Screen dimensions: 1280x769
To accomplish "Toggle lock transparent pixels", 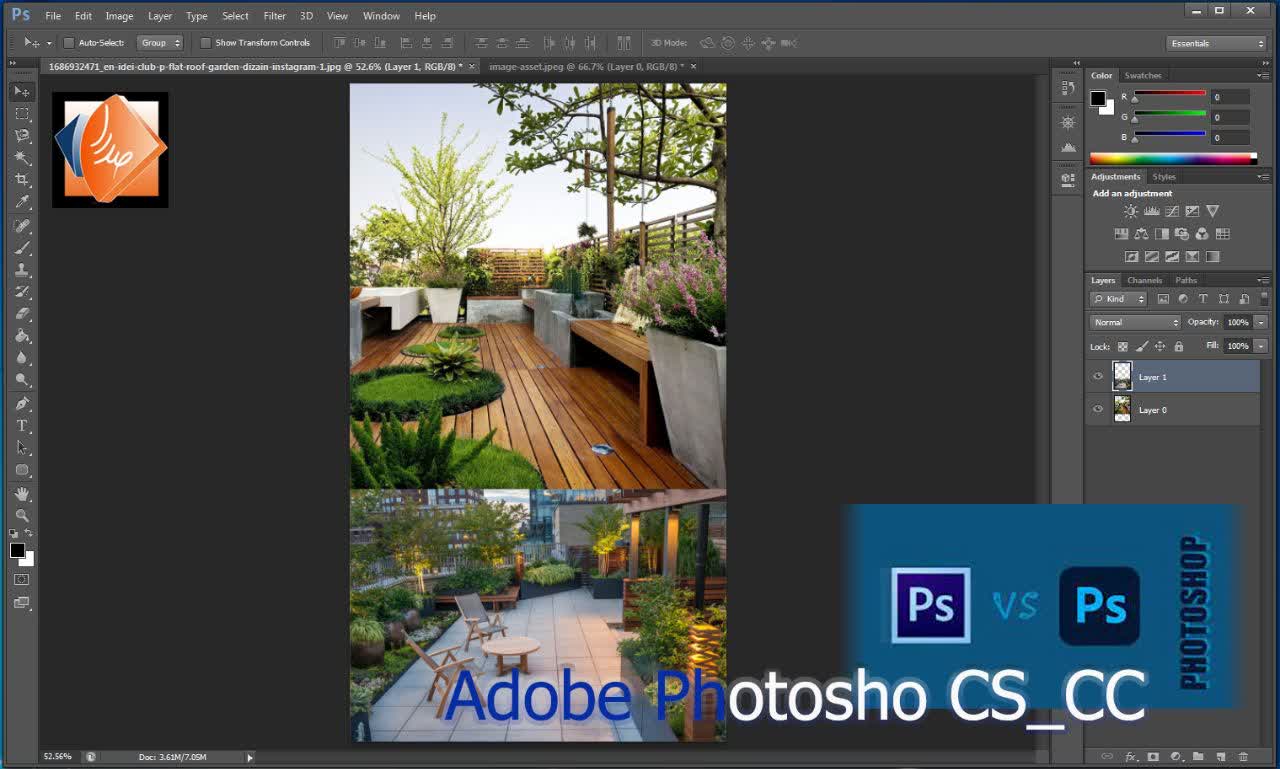I will coord(1123,347).
